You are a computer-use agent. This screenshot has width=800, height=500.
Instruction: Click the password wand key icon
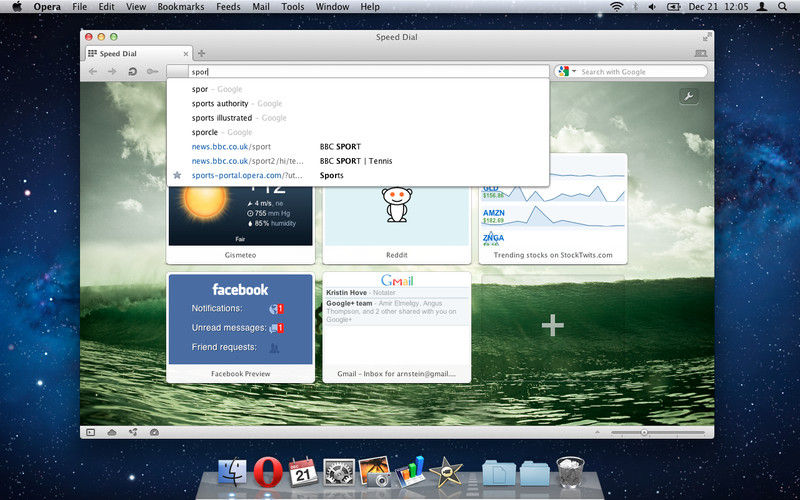152,72
